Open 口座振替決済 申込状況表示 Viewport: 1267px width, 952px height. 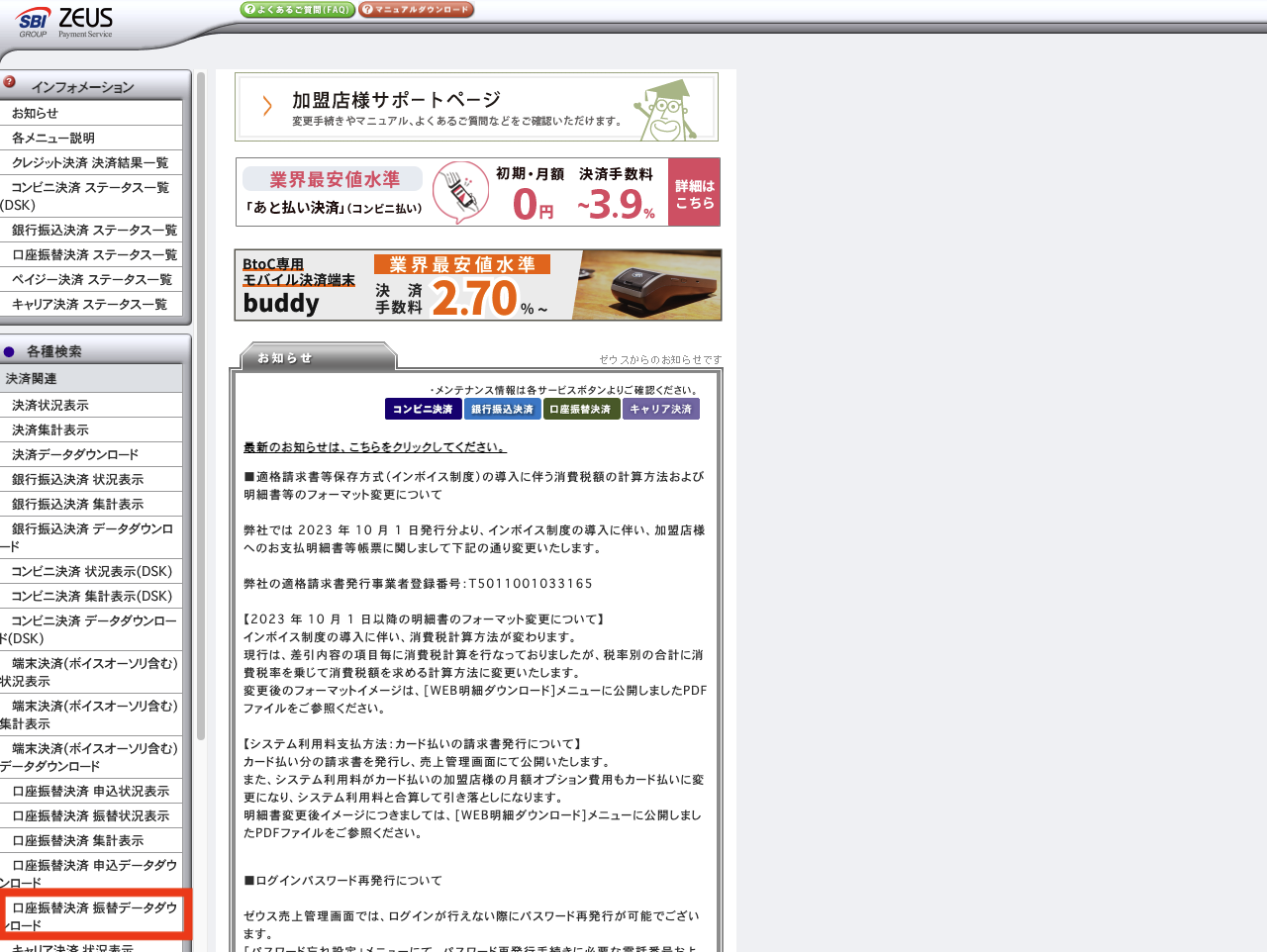tap(91, 791)
